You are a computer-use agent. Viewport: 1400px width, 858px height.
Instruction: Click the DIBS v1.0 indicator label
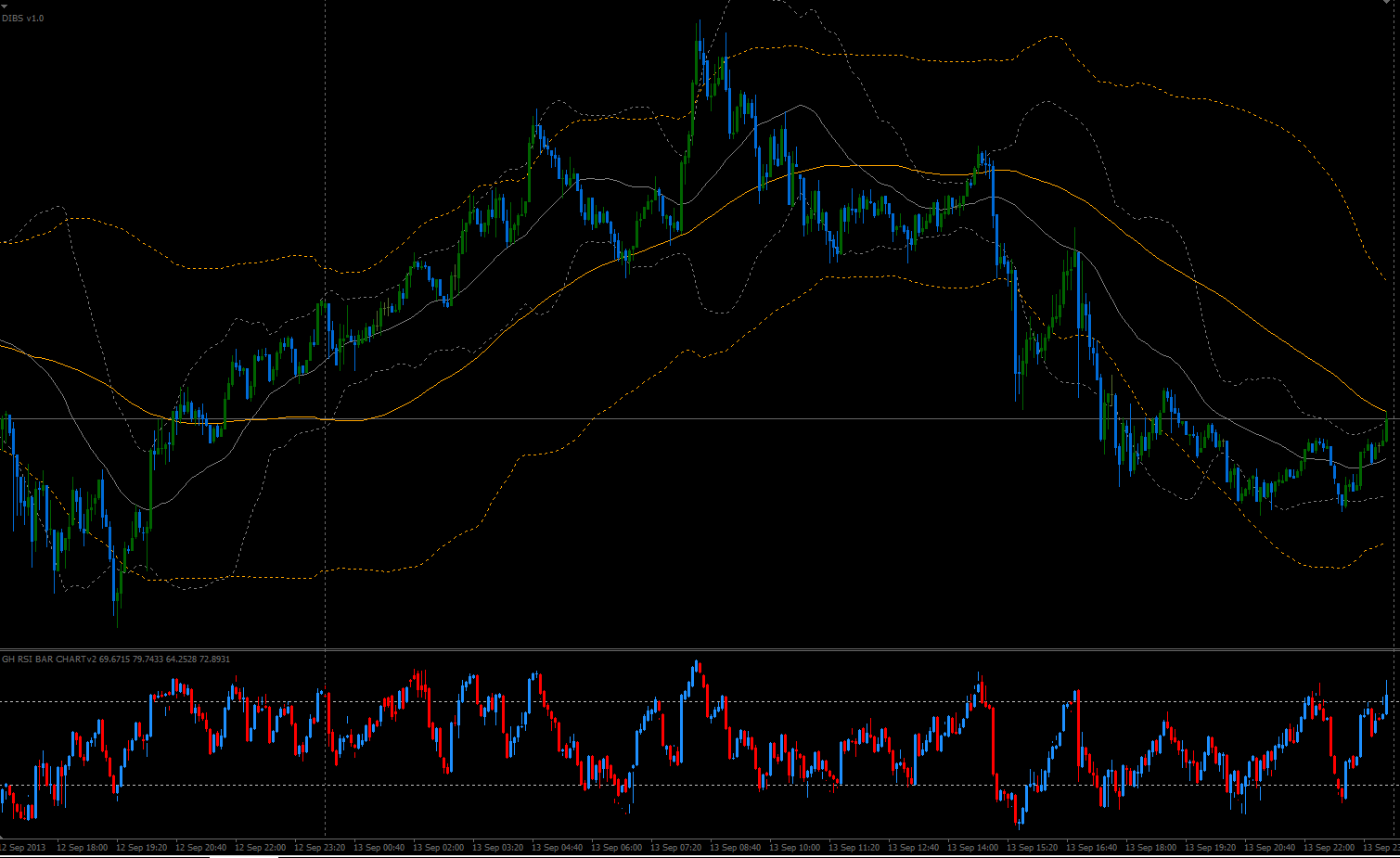click(x=22, y=19)
